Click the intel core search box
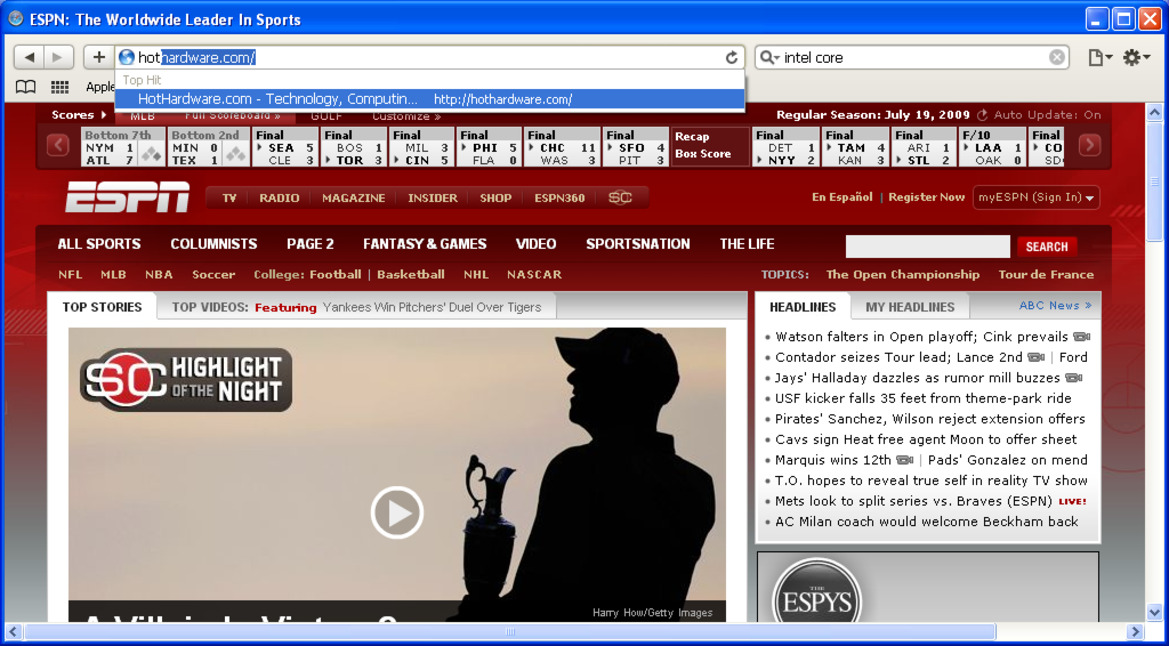The width and height of the screenshot is (1169, 646). tap(913, 57)
